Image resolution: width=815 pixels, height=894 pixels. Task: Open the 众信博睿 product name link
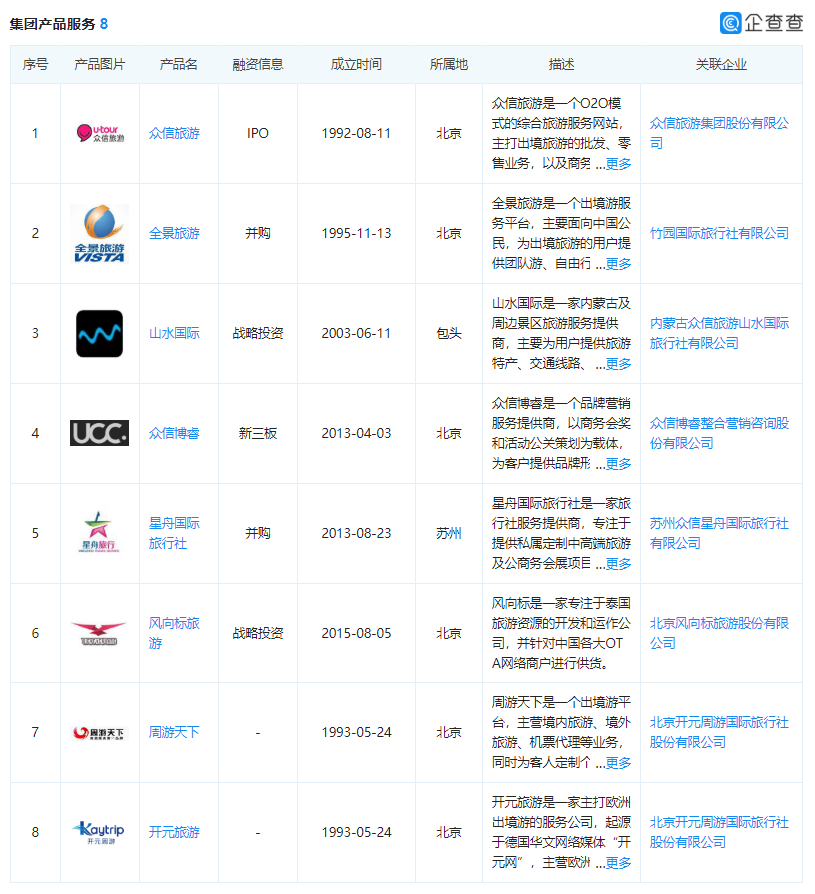pyautogui.click(x=174, y=433)
